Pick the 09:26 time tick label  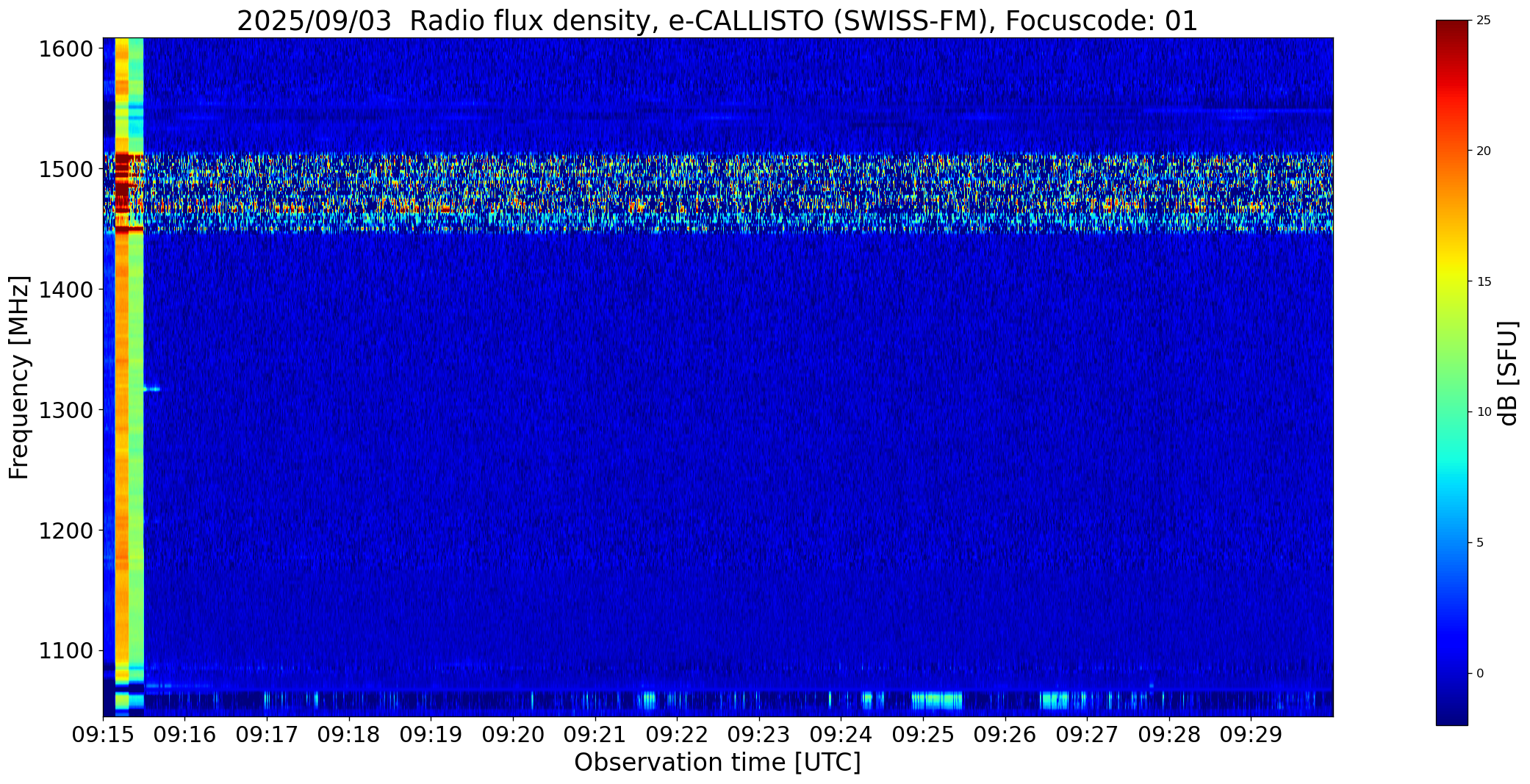pos(1005,735)
